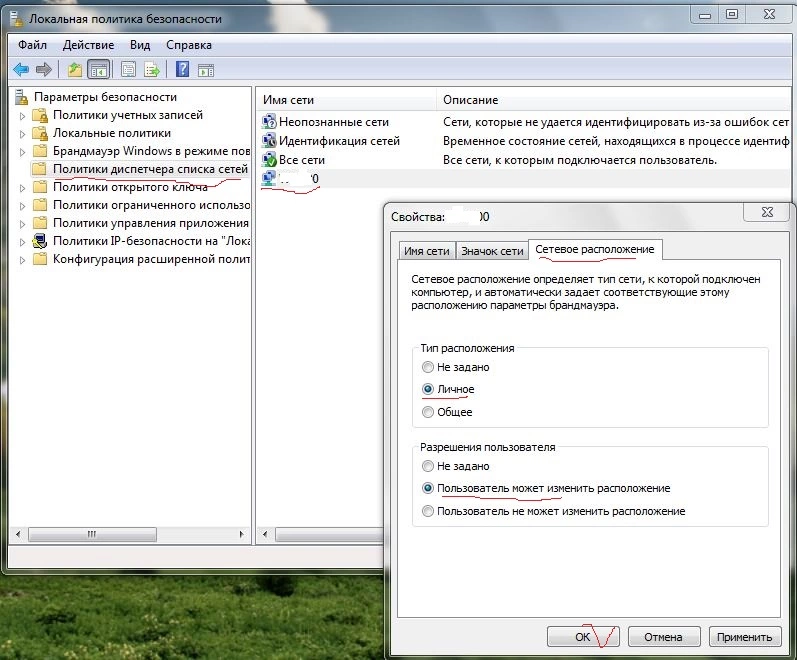Click the Описание column header

(470, 100)
